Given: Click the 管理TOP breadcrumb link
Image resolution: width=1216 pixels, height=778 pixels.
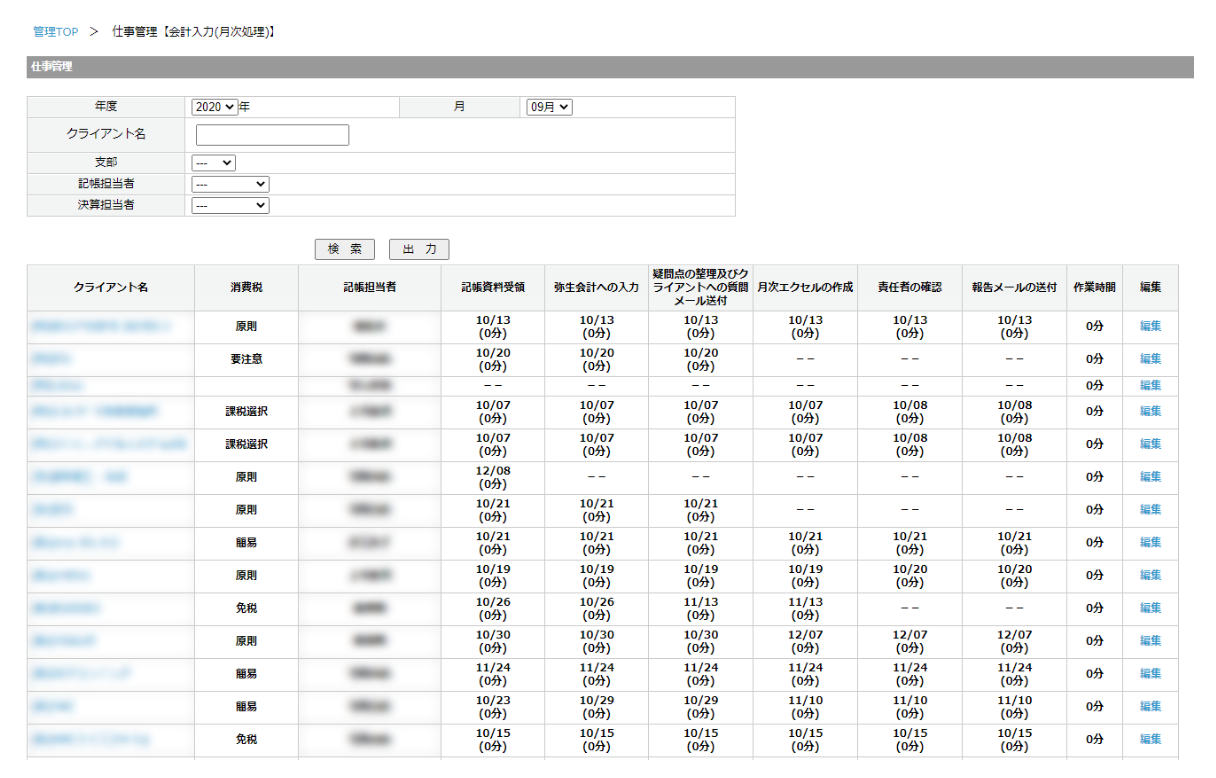Looking at the screenshot, I should tap(55, 32).
